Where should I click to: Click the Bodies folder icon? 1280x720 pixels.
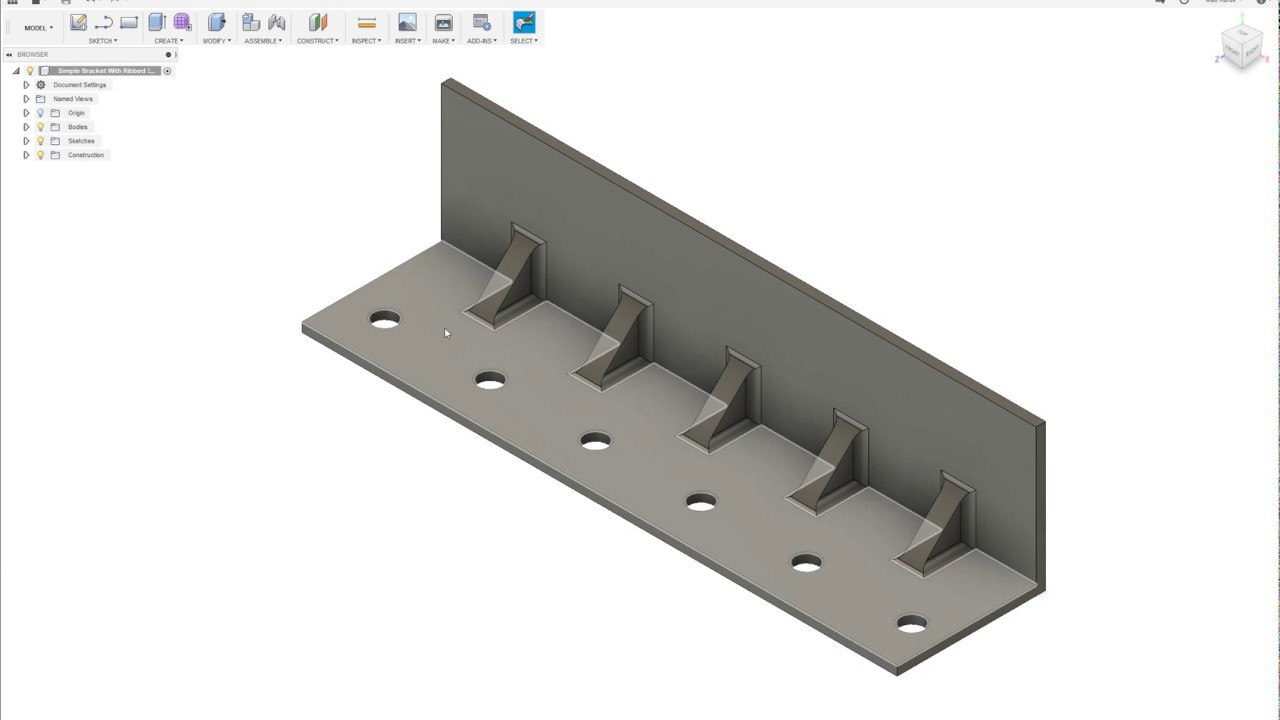pyautogui.click(x=55, y=127)
